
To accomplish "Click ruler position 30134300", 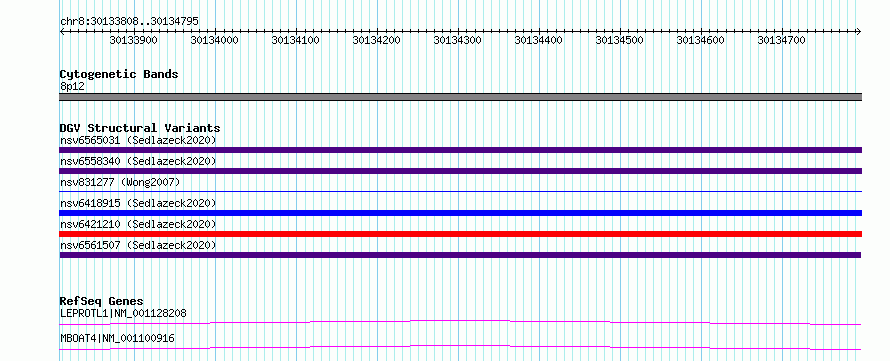I will pyautogui.click(x=457, y=40).
